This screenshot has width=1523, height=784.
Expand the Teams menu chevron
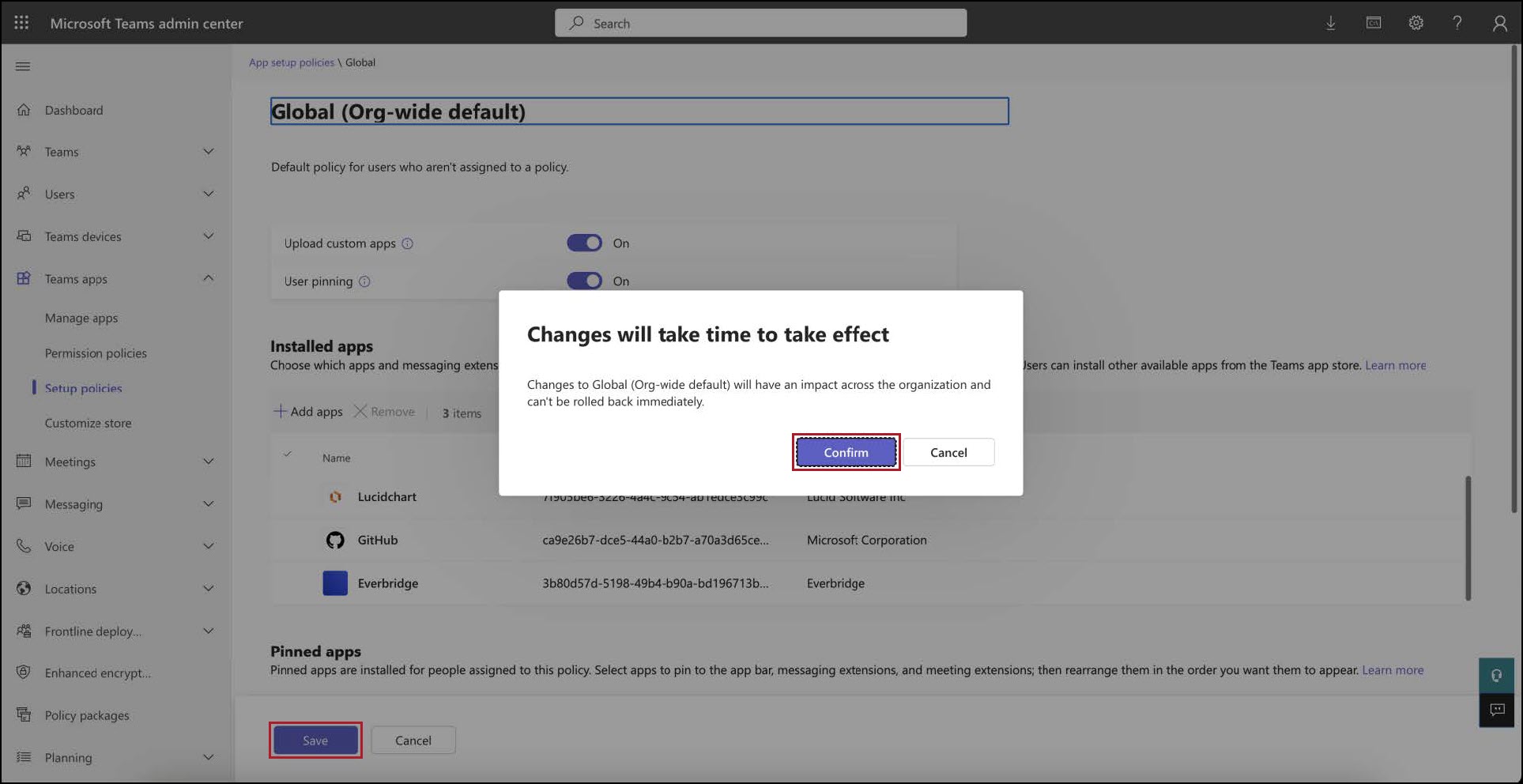(x=208, y=151)
